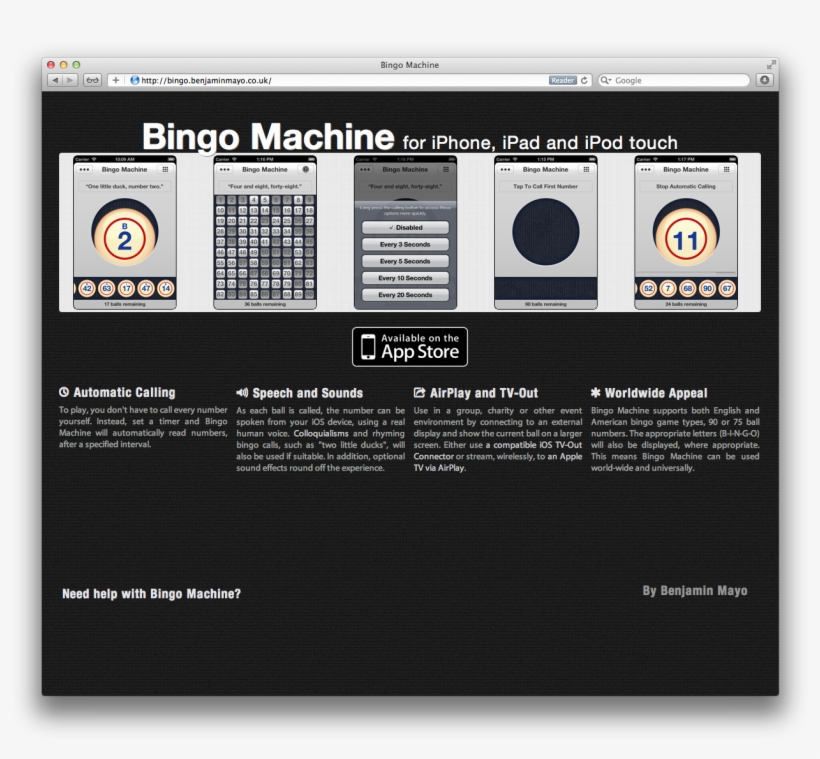
Task: Activate the Reader button in address bar
Action: 562,80
